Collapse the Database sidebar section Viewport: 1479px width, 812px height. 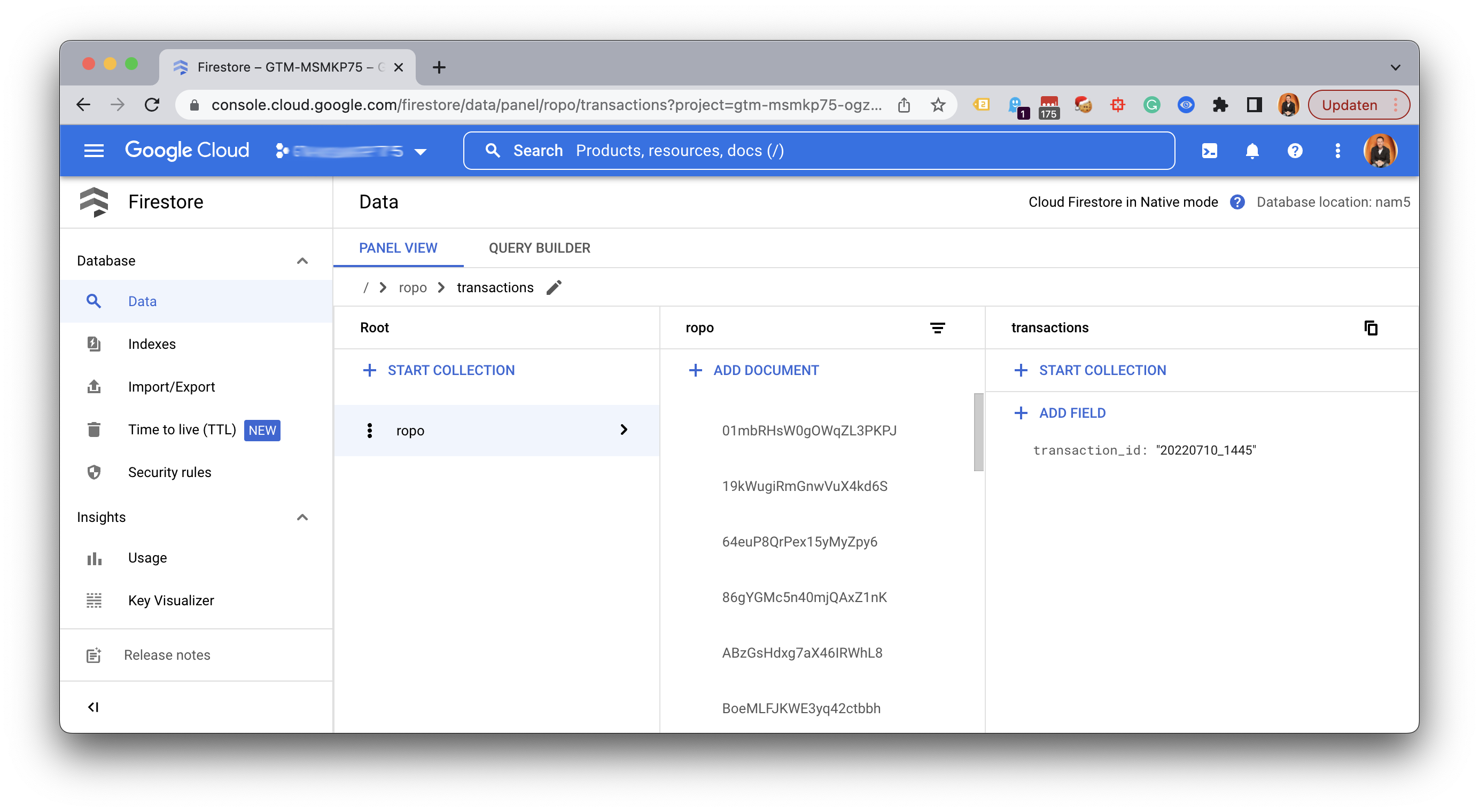(x=302, y=261)
